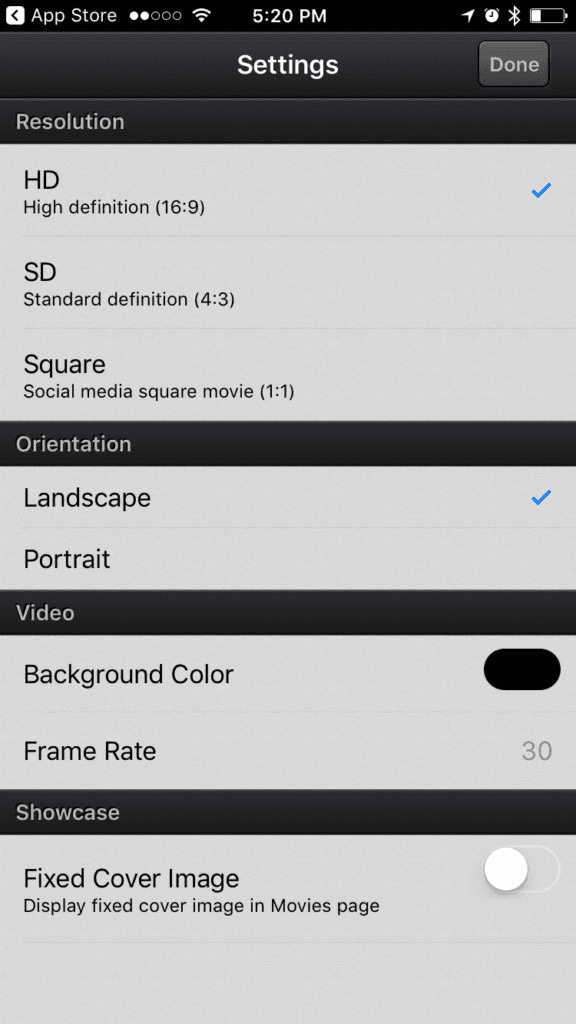Tap the checkmark beside Landscape
Screen dimensions: 576x1024
541,497
